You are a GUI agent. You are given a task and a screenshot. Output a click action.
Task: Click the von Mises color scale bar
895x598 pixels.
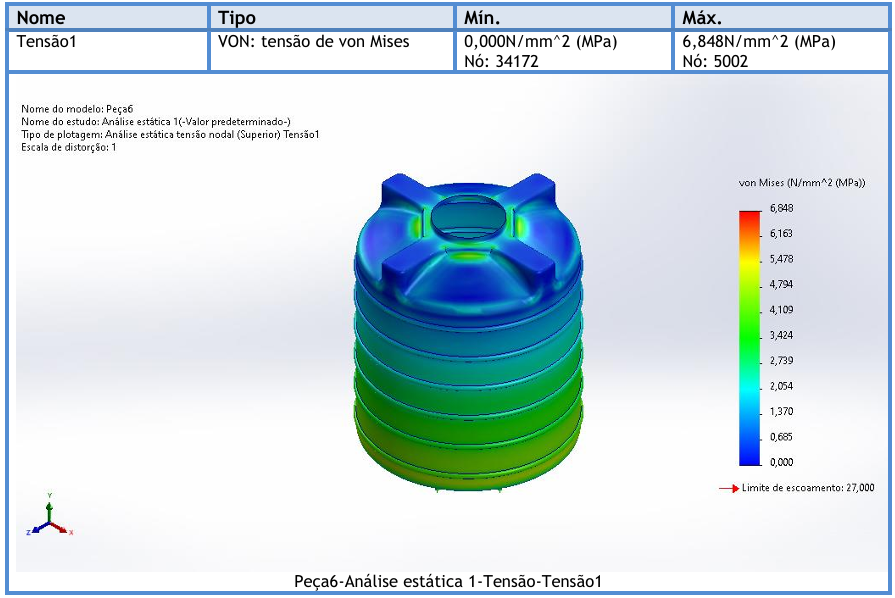point(750,338)
